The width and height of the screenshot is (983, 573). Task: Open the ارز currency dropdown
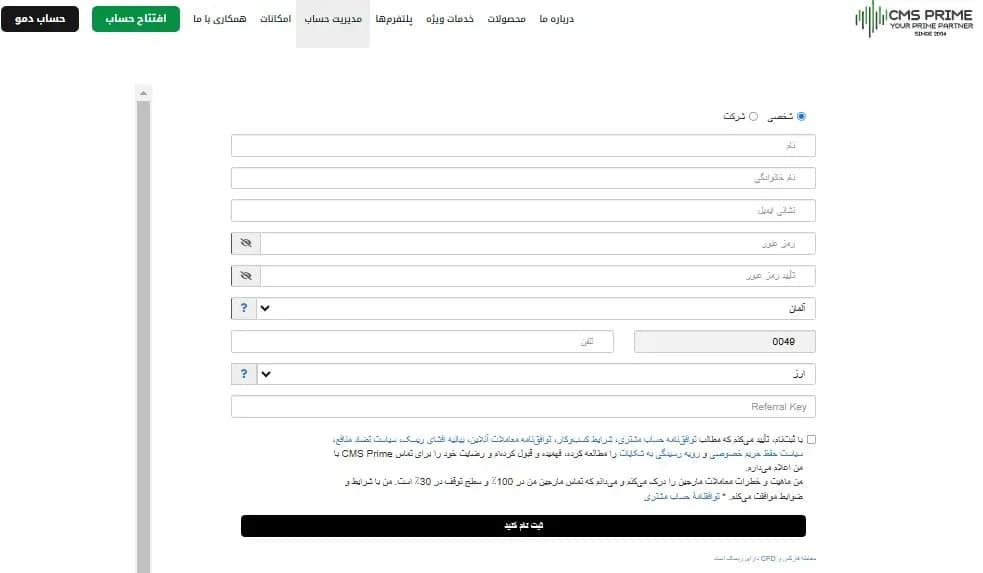coord(536,374)
